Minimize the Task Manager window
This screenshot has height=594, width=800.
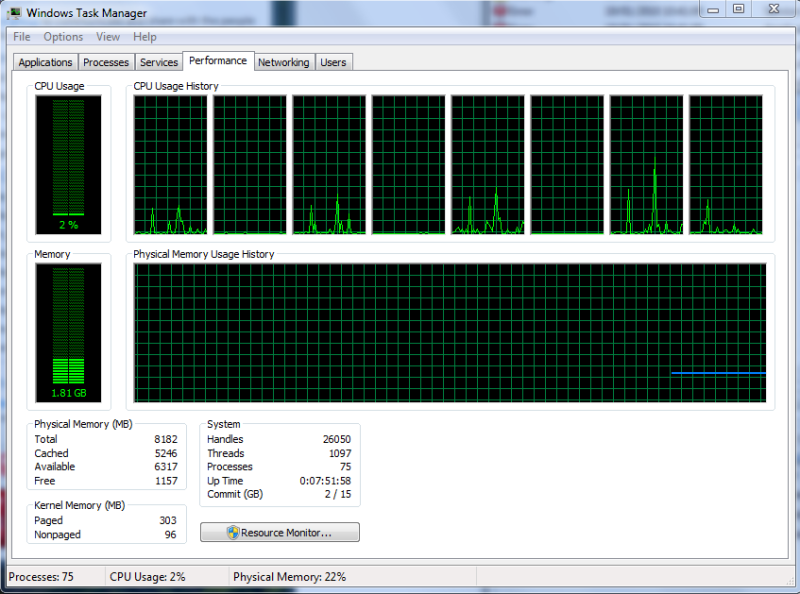[x=713, y=9]
